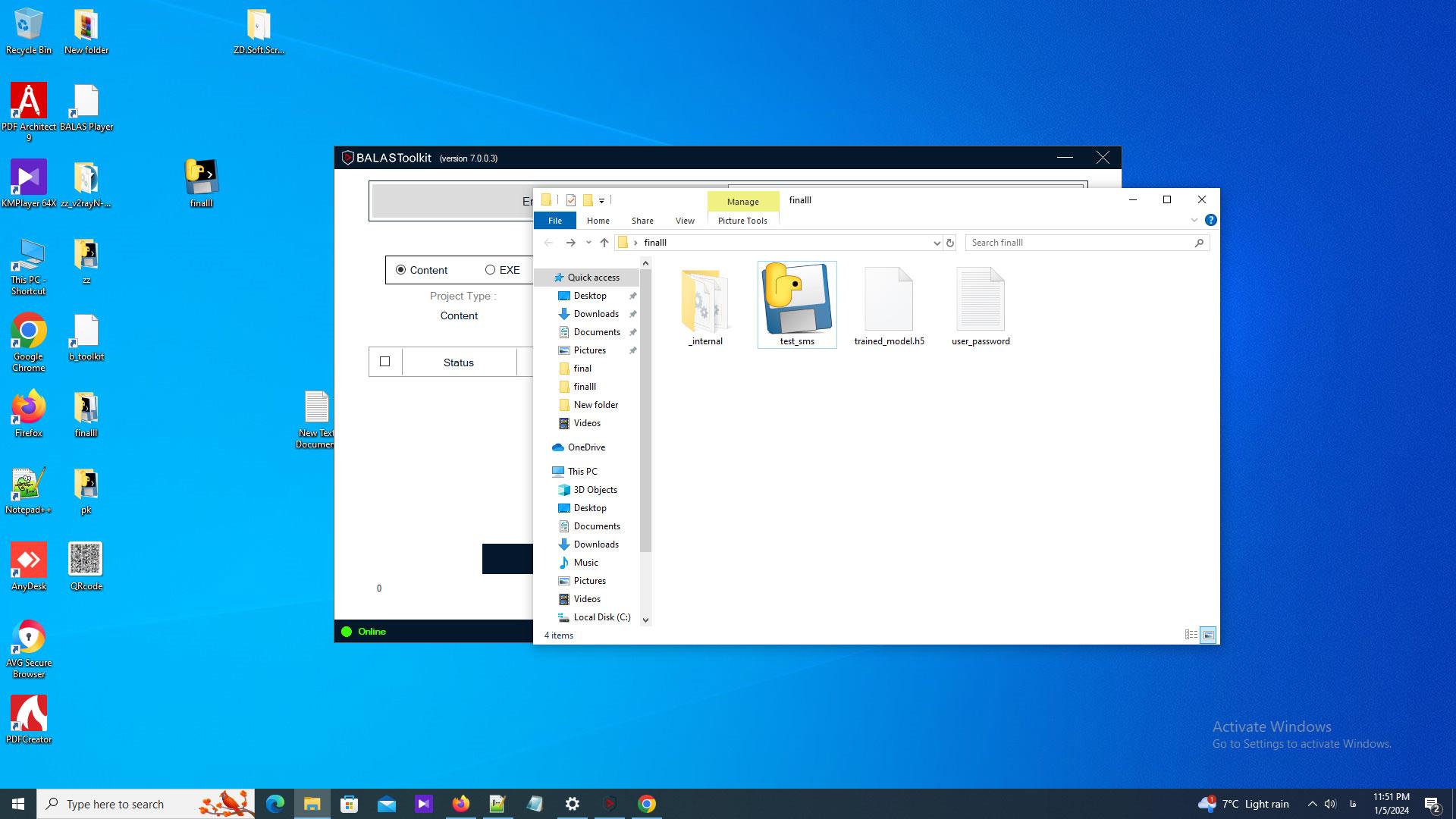Open Google Chrome from the taskbar
The image size is (1456, 819).
(647, 804)
